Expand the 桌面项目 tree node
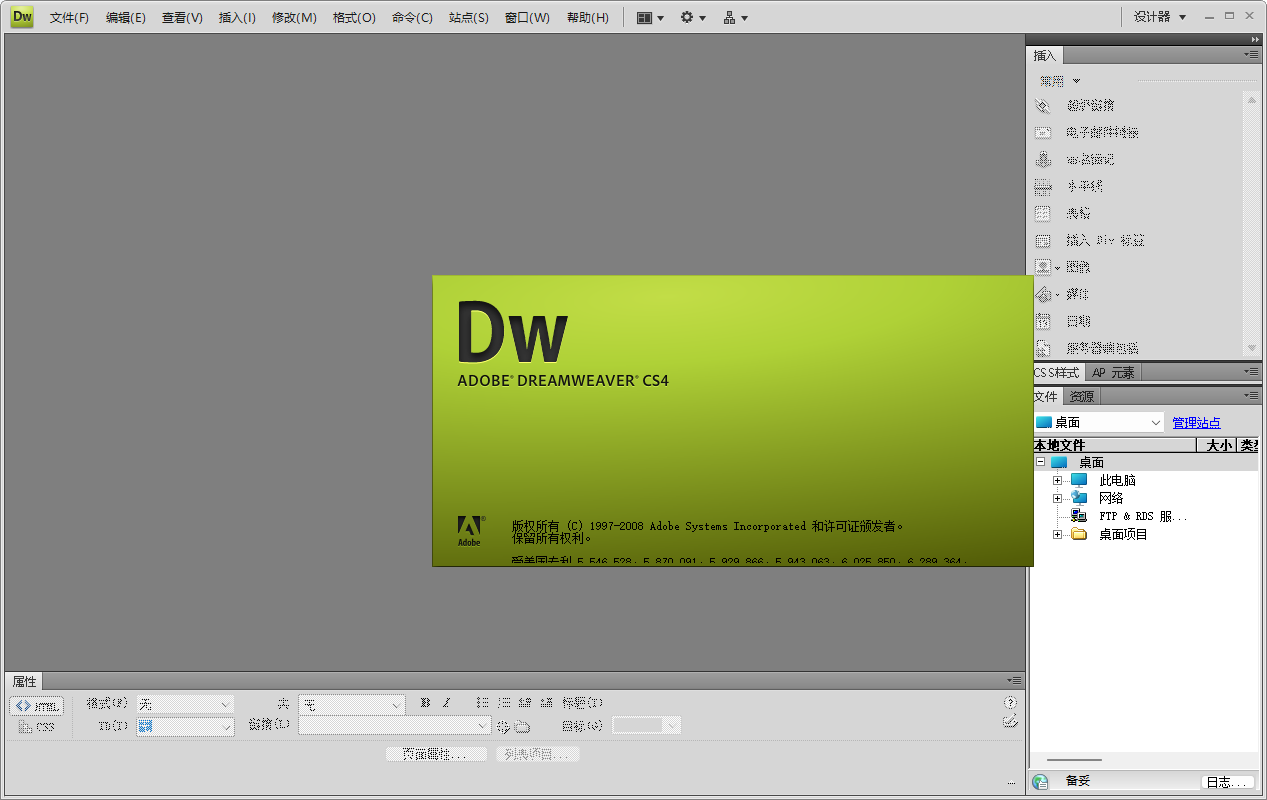The height and width of the screenshot is (800, 1267). [1057, 535]
